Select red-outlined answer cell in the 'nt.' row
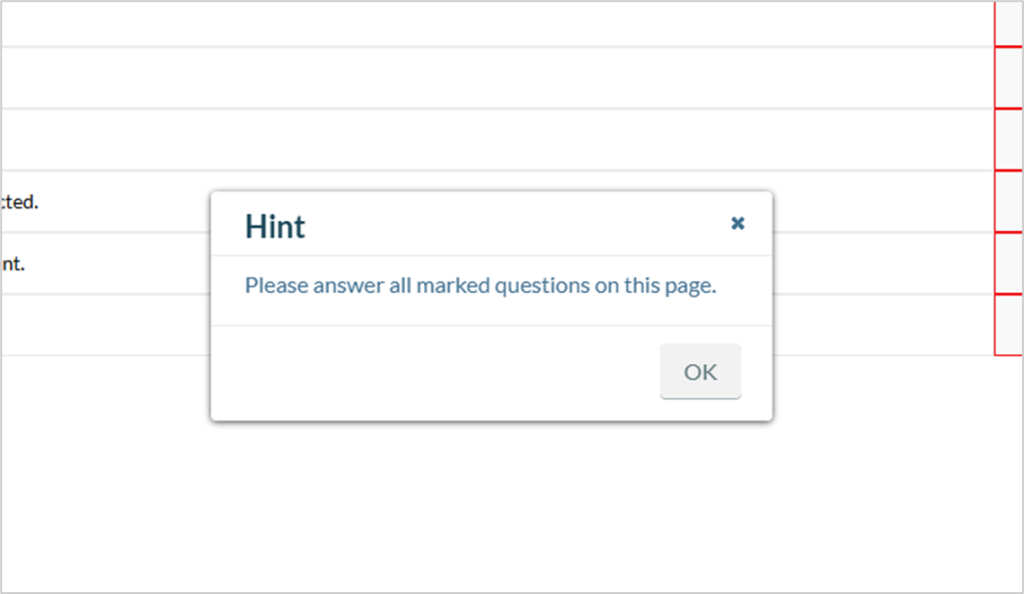Screen dimensions: 1024x594 pyautogui.click(x=1009, y=264)
